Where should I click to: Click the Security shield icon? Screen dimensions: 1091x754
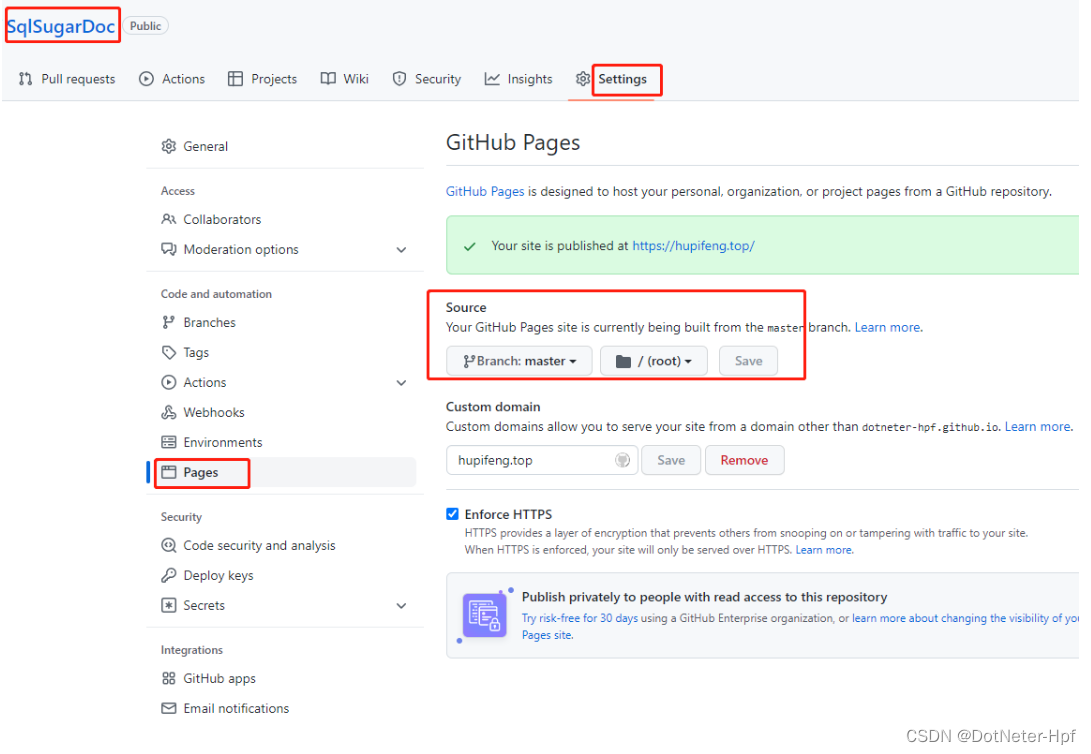click(399, 79)
